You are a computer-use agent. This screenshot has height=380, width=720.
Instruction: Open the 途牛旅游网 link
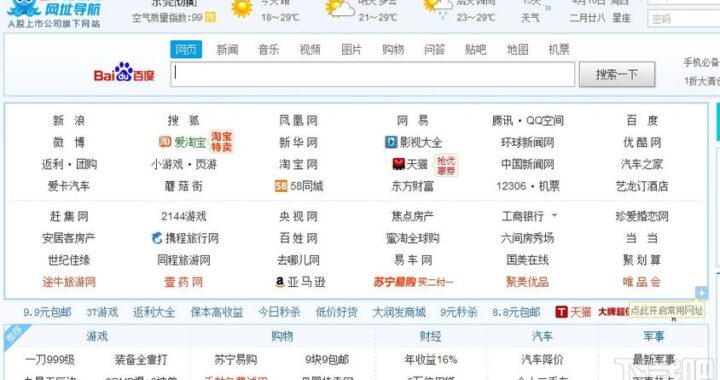click(x=69, y=282)
